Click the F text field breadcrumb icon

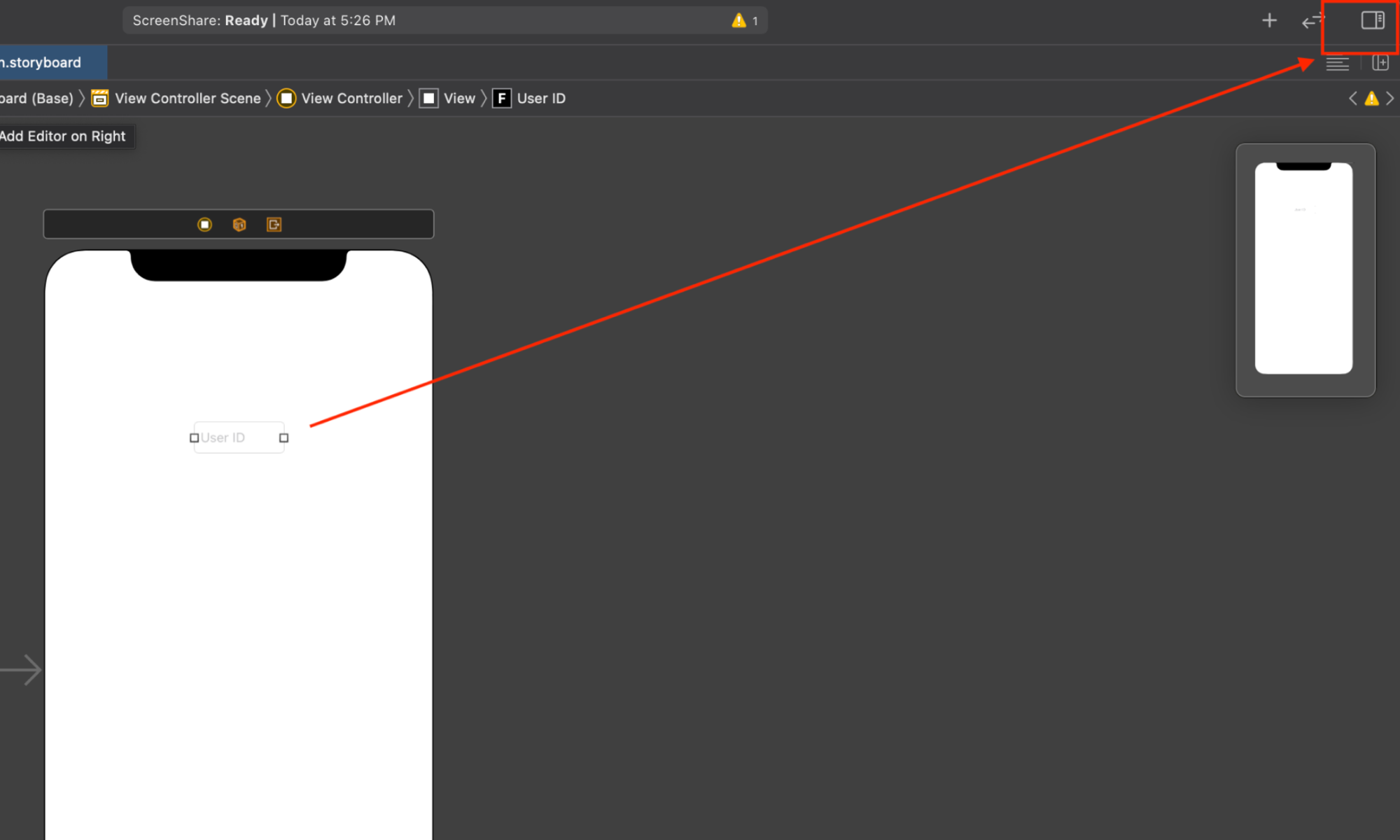tap(501, 99)
